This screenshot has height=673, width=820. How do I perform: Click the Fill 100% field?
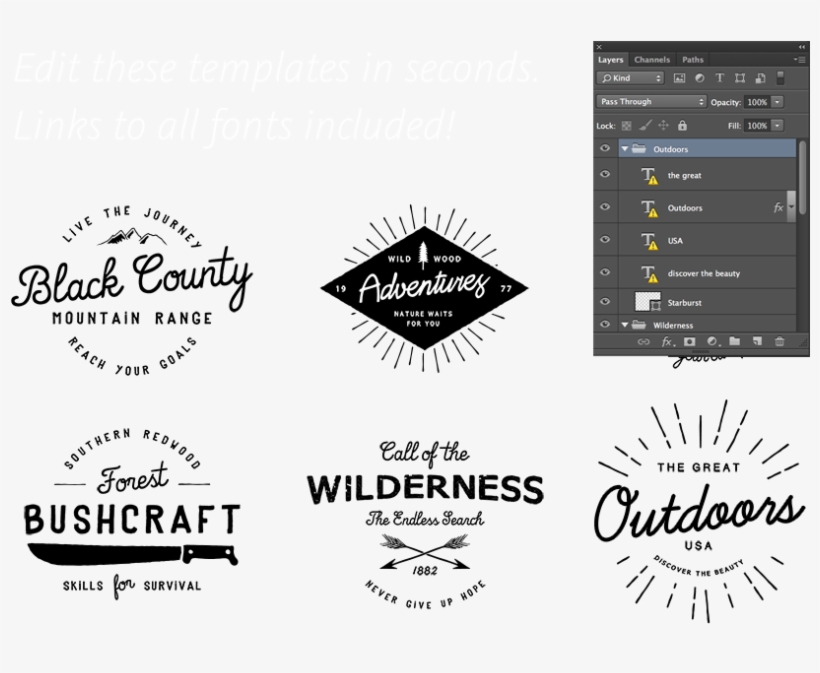point(757,126)
